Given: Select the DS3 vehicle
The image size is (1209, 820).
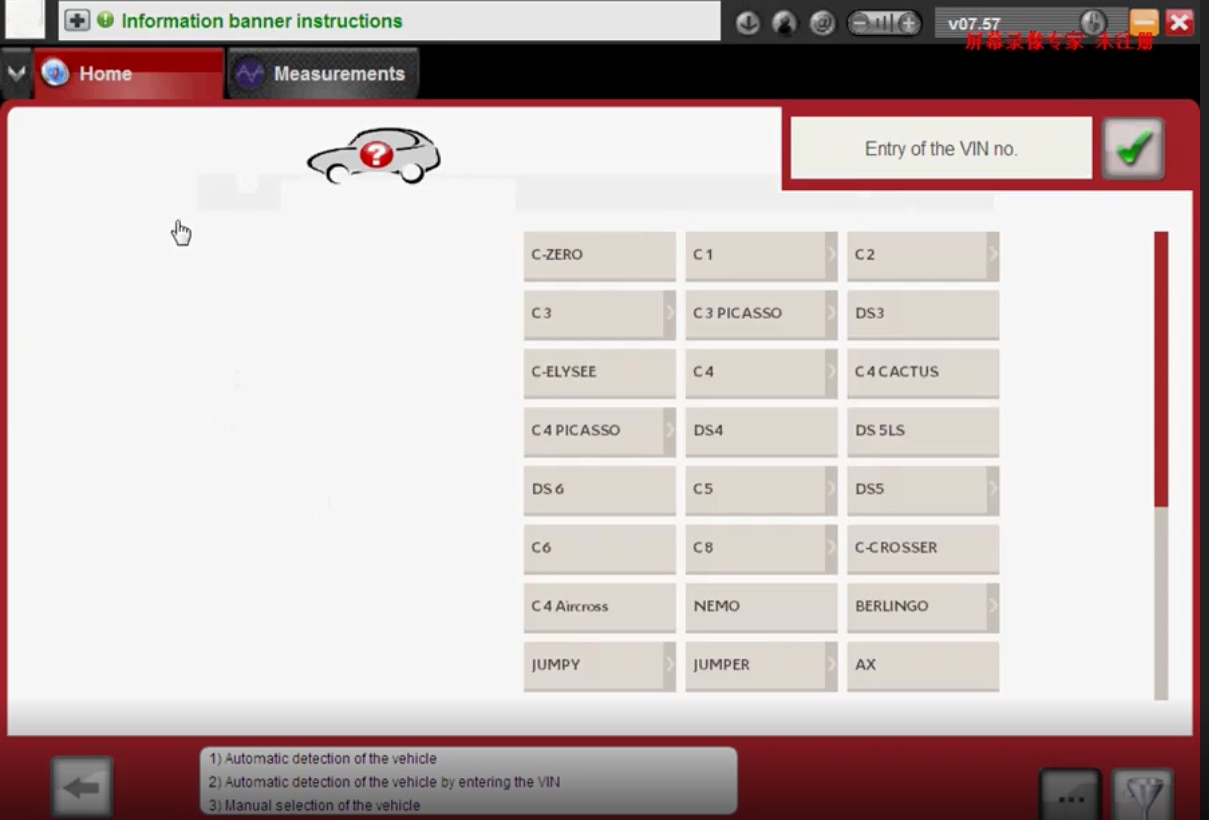Looking at the screenshot, I should pyautogui.click(x=923, y=314).
